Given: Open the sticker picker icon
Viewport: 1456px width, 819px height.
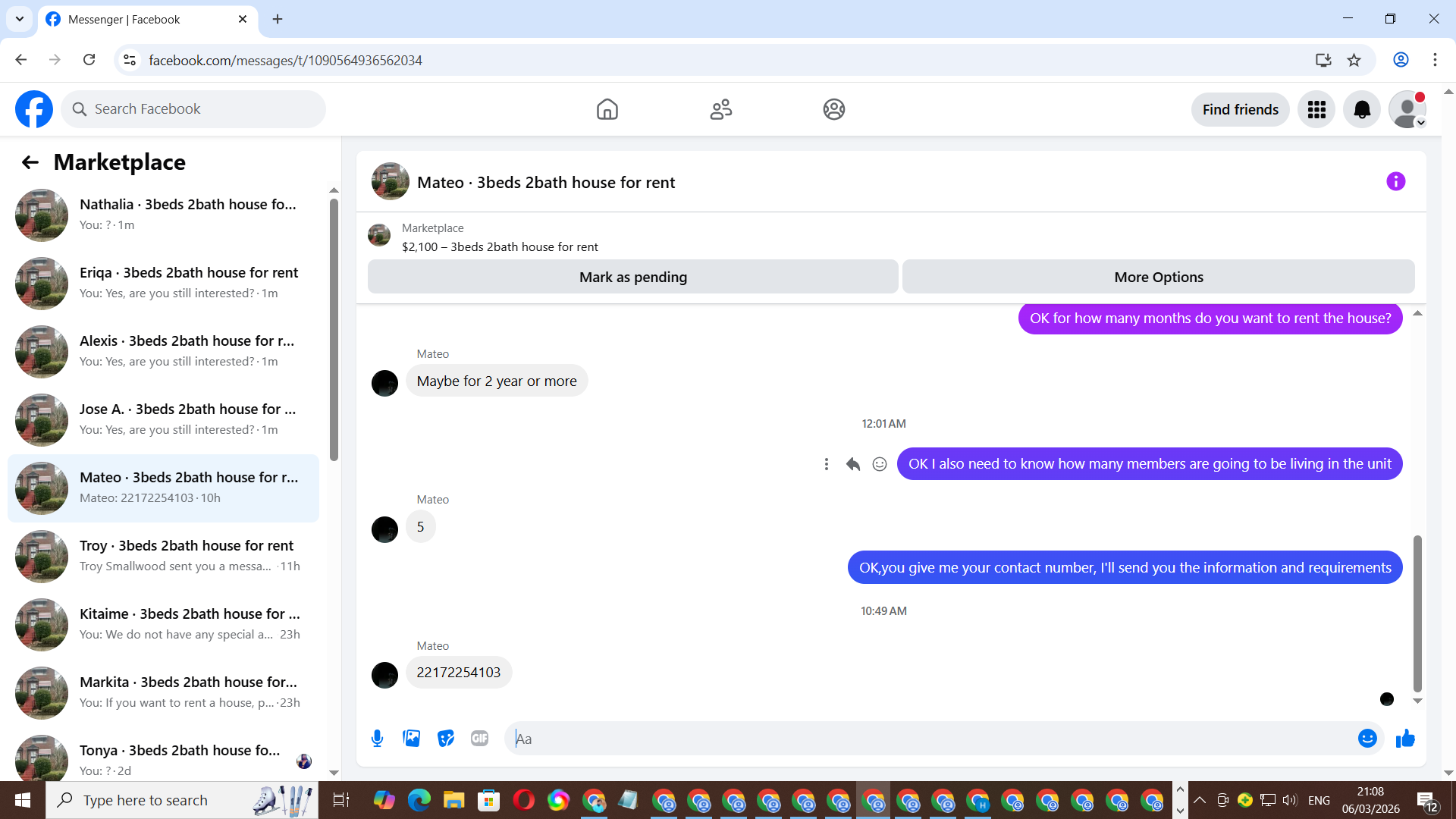Looking at the screenshot, I should point(445,739).
